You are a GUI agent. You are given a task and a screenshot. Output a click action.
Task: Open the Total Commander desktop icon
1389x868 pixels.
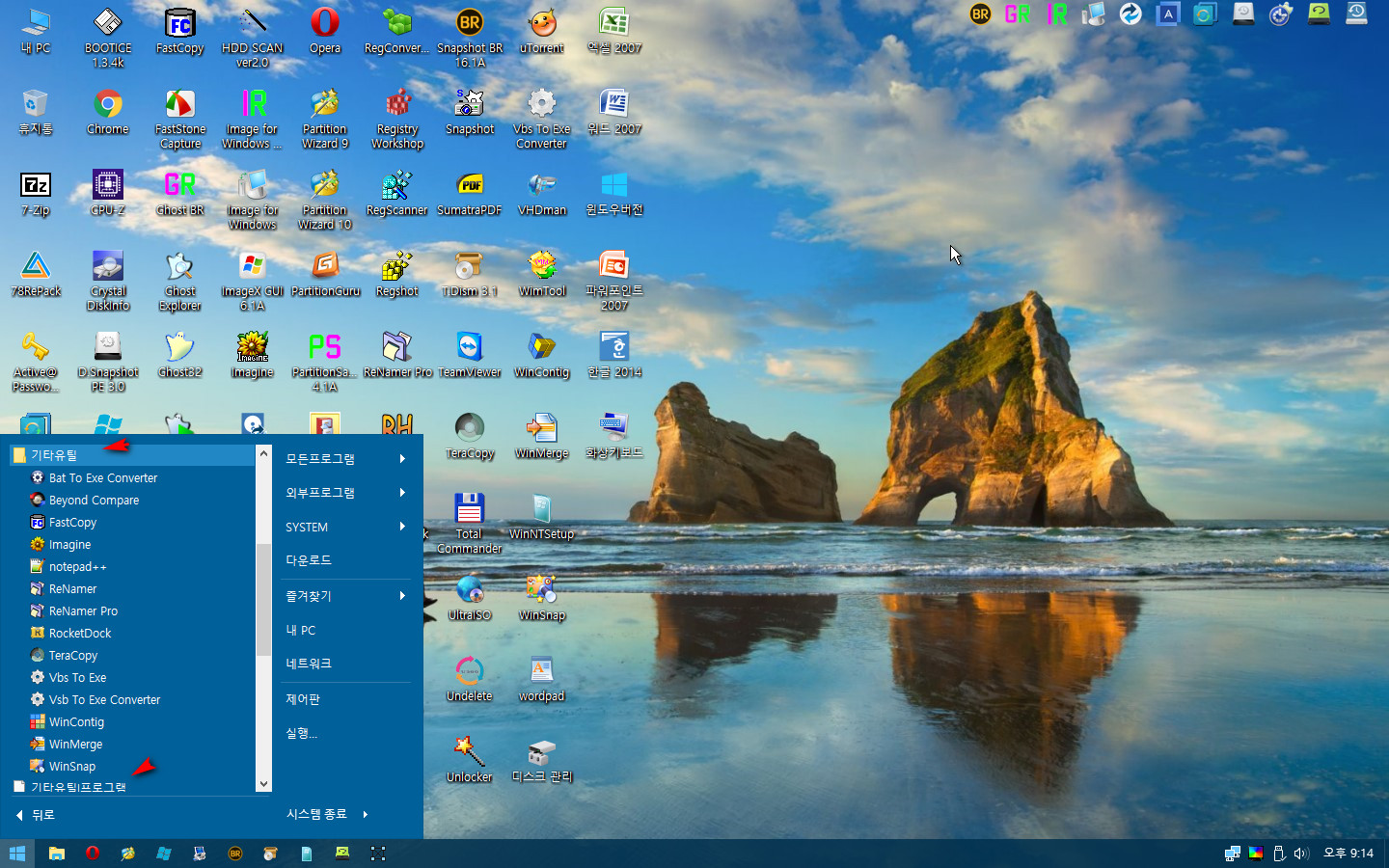[x=470, y=523]
